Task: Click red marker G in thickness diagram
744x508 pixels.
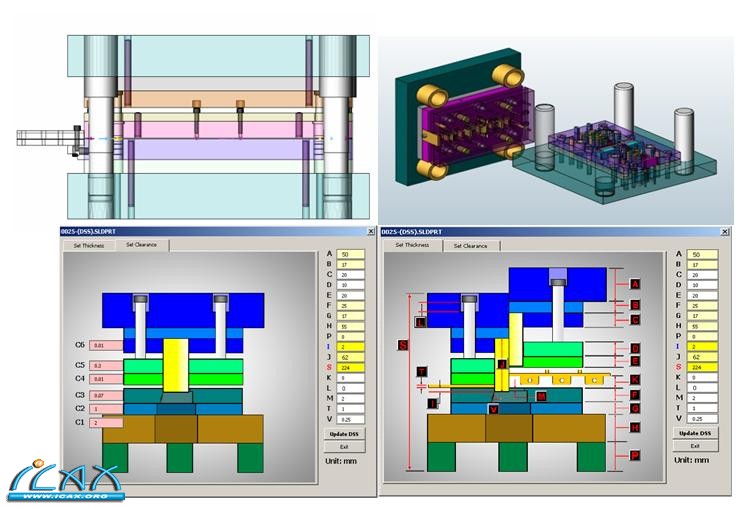Action: pyautogui.click(x=635, y=408)
